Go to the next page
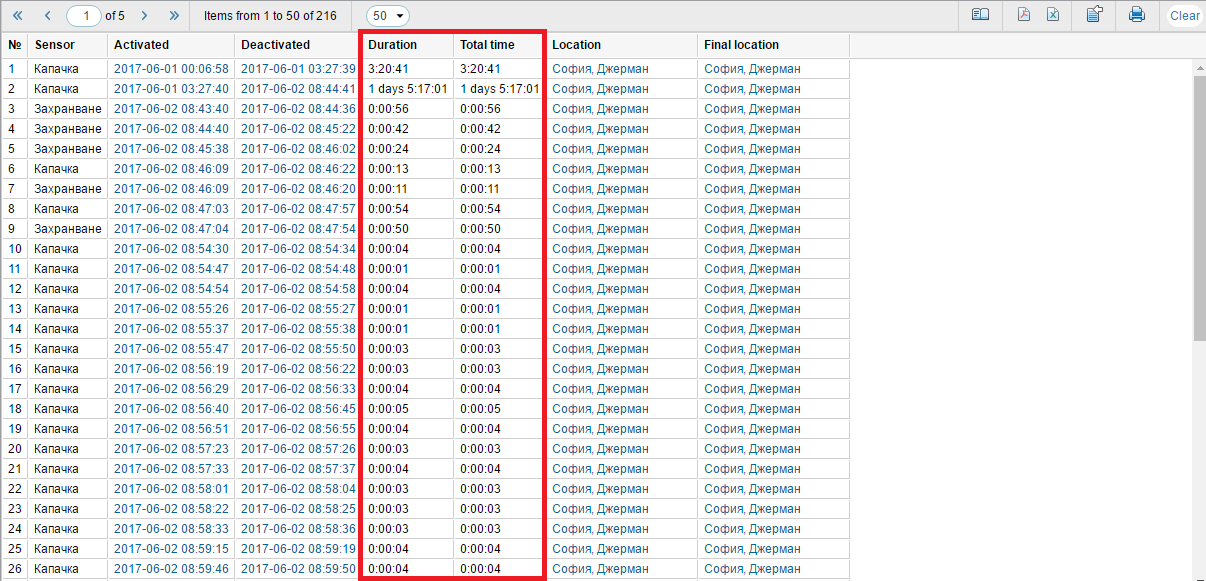This screenshot has height=581, width=1206. coord(144,15)
